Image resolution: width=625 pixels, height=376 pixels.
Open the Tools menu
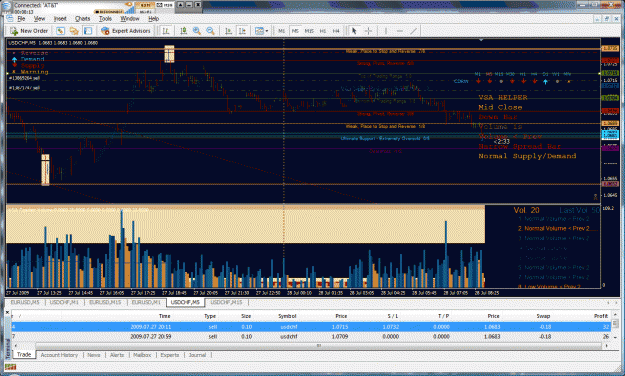(105, 18)
